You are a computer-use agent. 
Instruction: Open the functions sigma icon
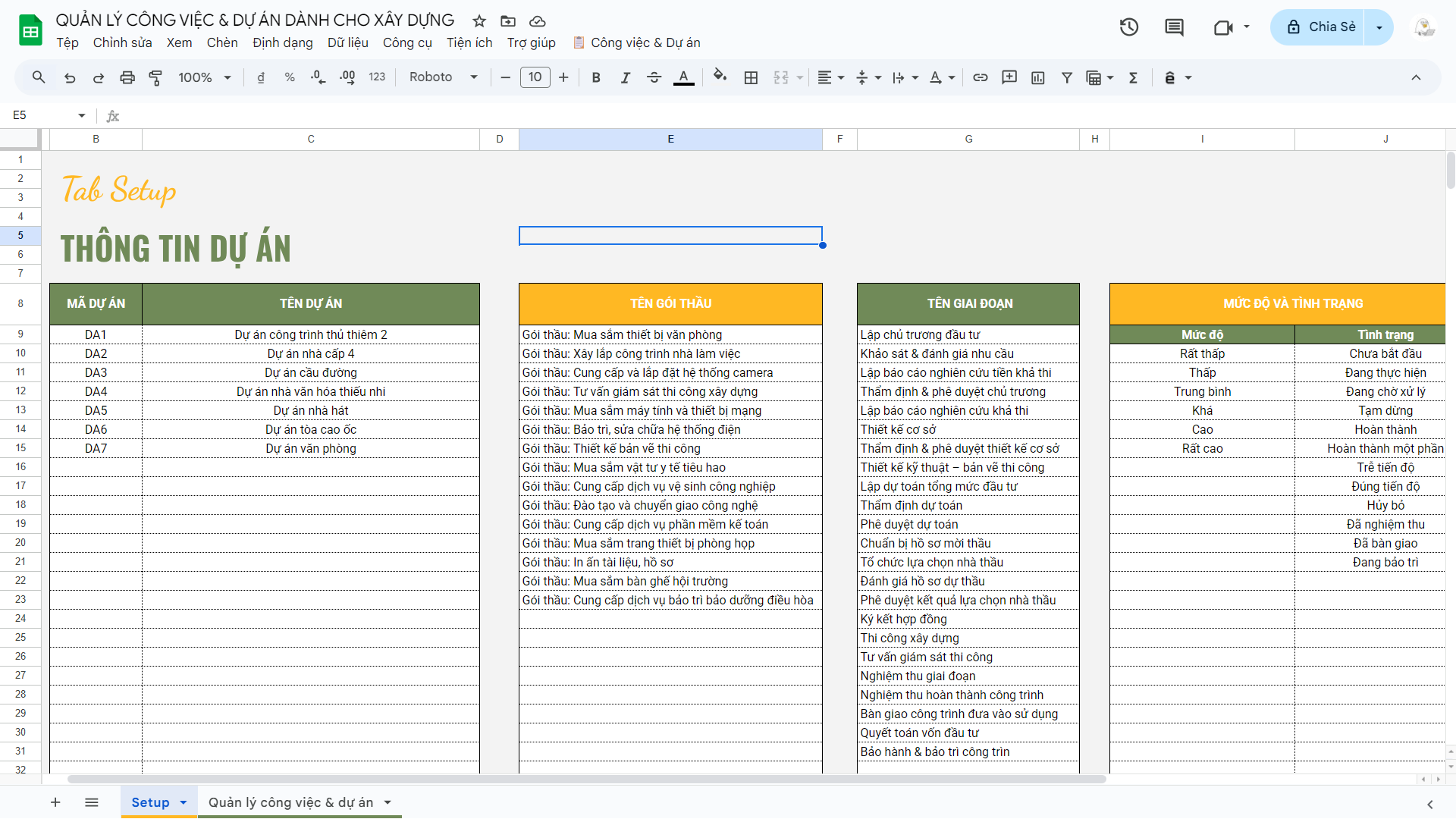[1133, 77]
